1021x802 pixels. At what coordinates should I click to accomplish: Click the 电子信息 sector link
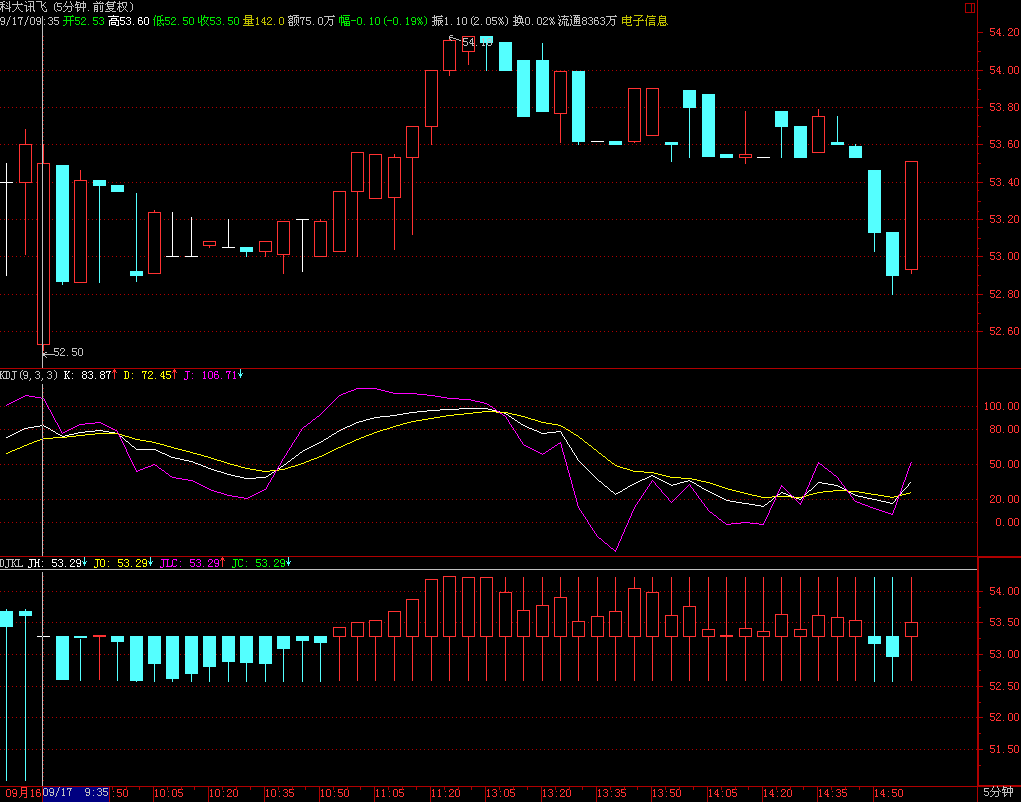tap(644, 20)
